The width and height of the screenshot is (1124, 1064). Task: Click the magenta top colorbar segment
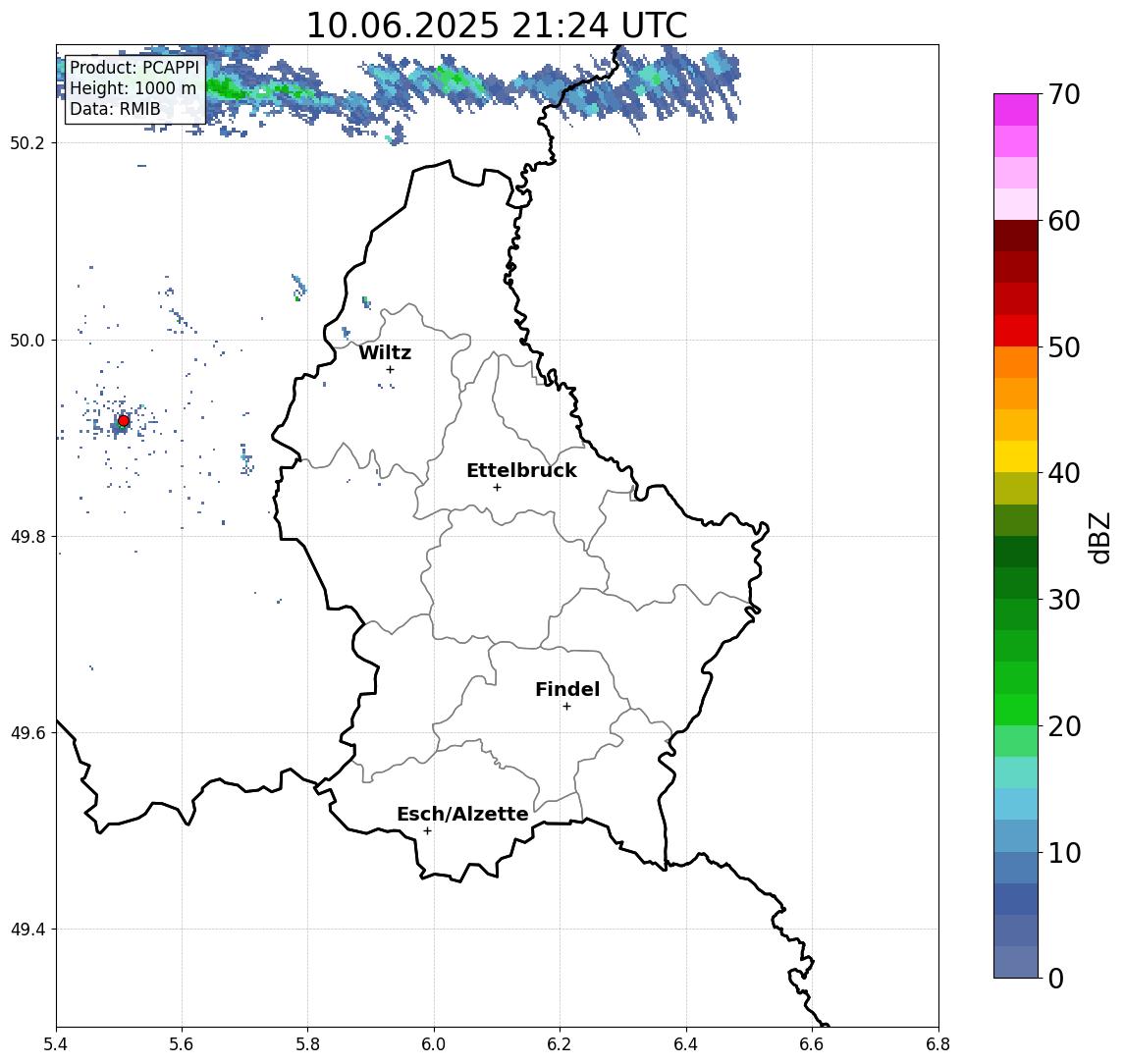[1016, 110]
